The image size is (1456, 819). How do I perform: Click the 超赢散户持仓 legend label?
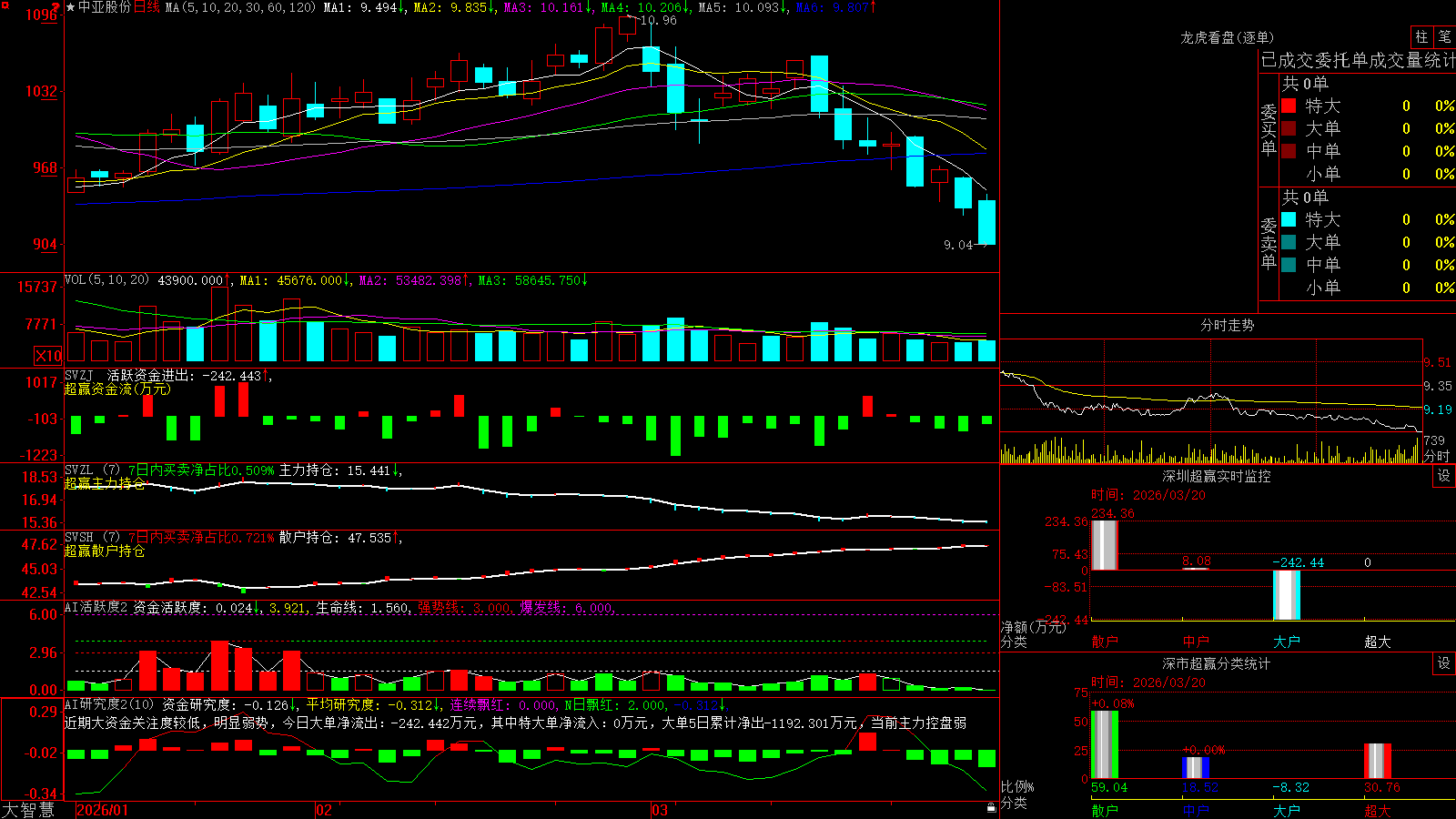[105, 551]
